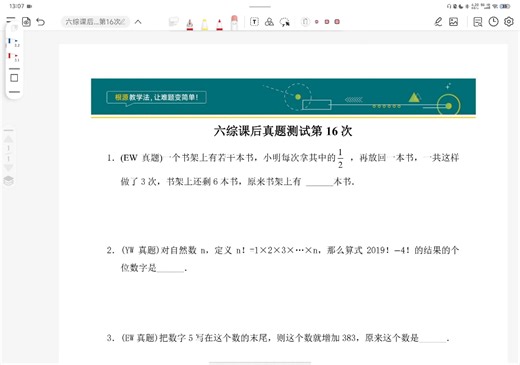This screenshot has height=365, width=520.
Task: Insert an image with the picture icon
Action: (453, 22)
